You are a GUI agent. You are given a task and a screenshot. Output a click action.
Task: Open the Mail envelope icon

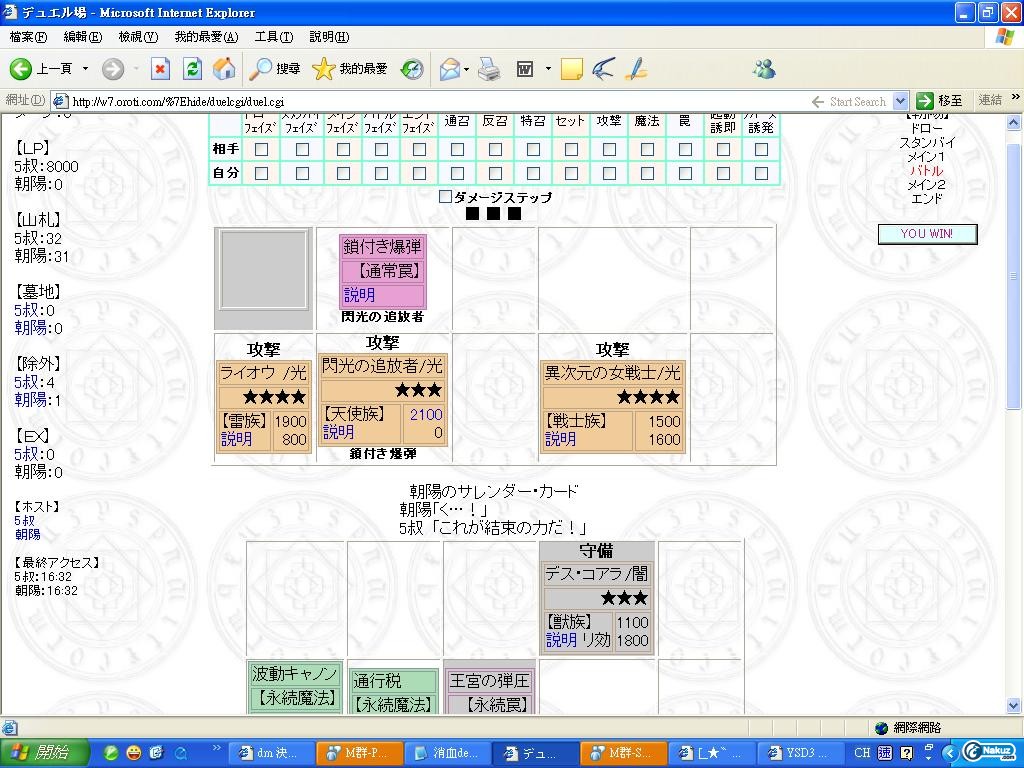449,69
